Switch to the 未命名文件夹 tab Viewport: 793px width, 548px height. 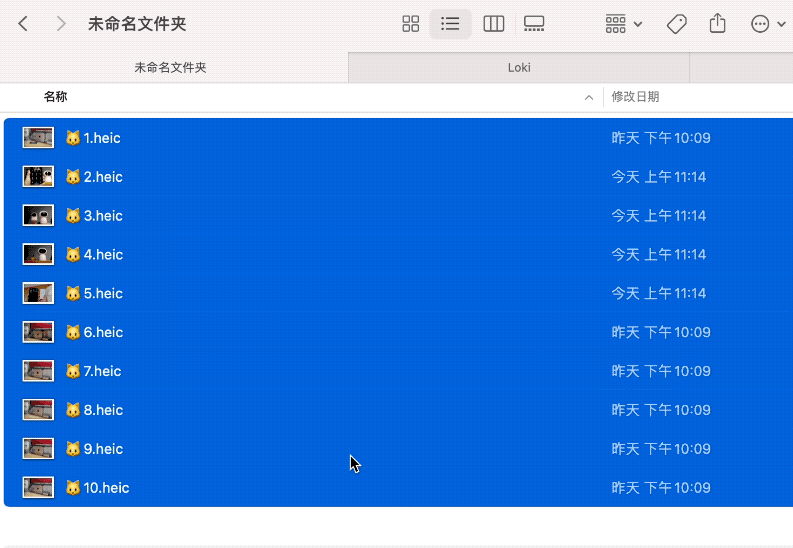170,67
